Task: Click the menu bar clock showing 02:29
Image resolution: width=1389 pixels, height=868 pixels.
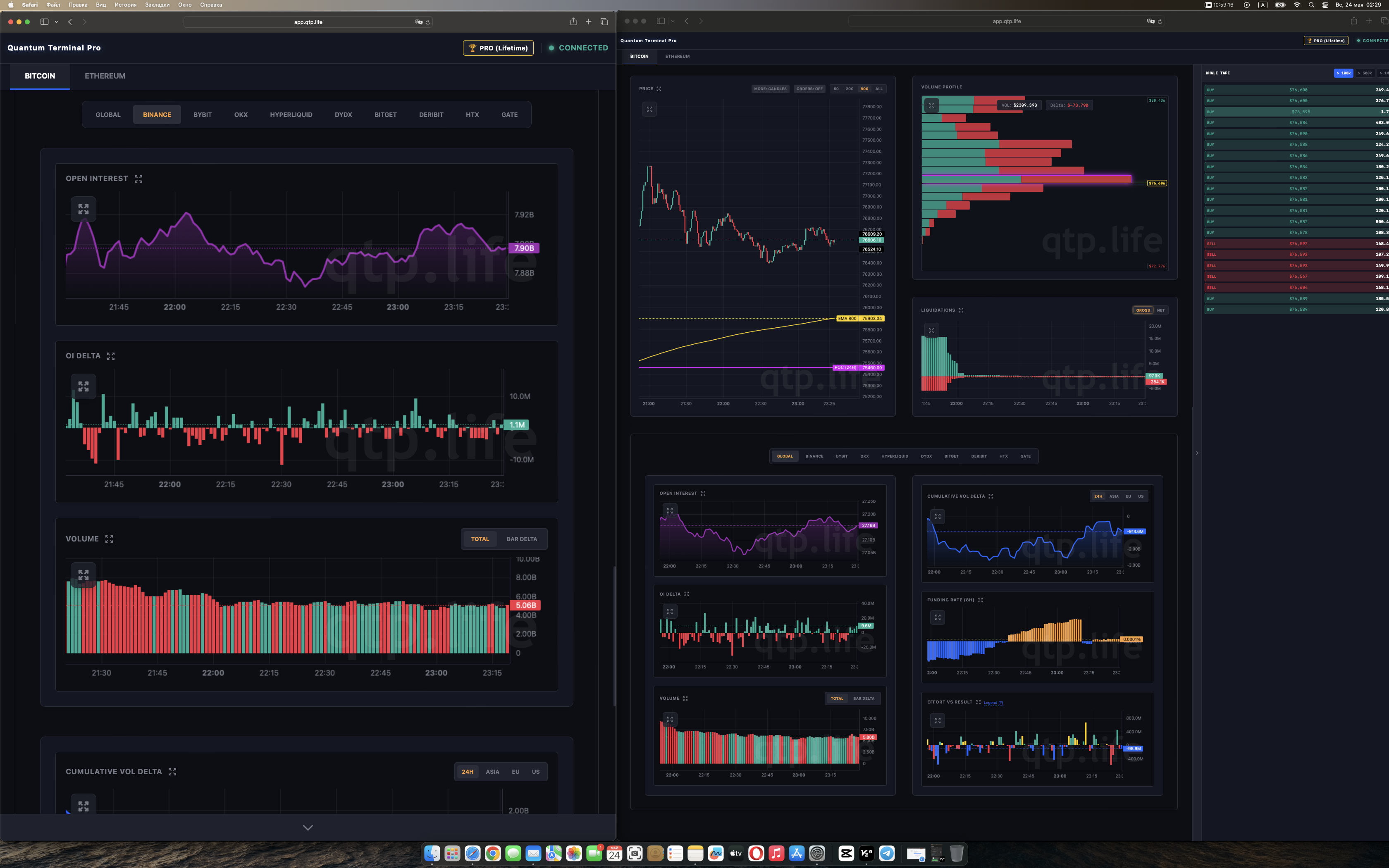Action: click(x=1358, y=5)
